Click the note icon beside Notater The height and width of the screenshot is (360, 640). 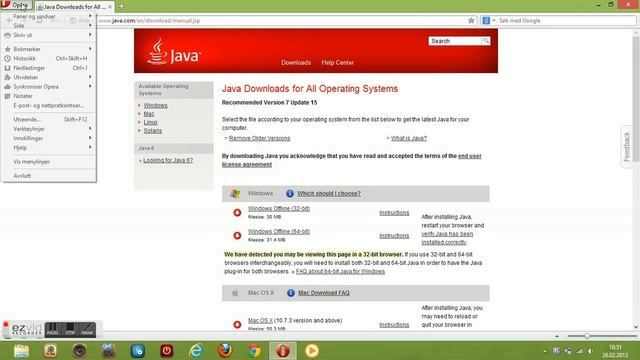click(x=7, y=96)
